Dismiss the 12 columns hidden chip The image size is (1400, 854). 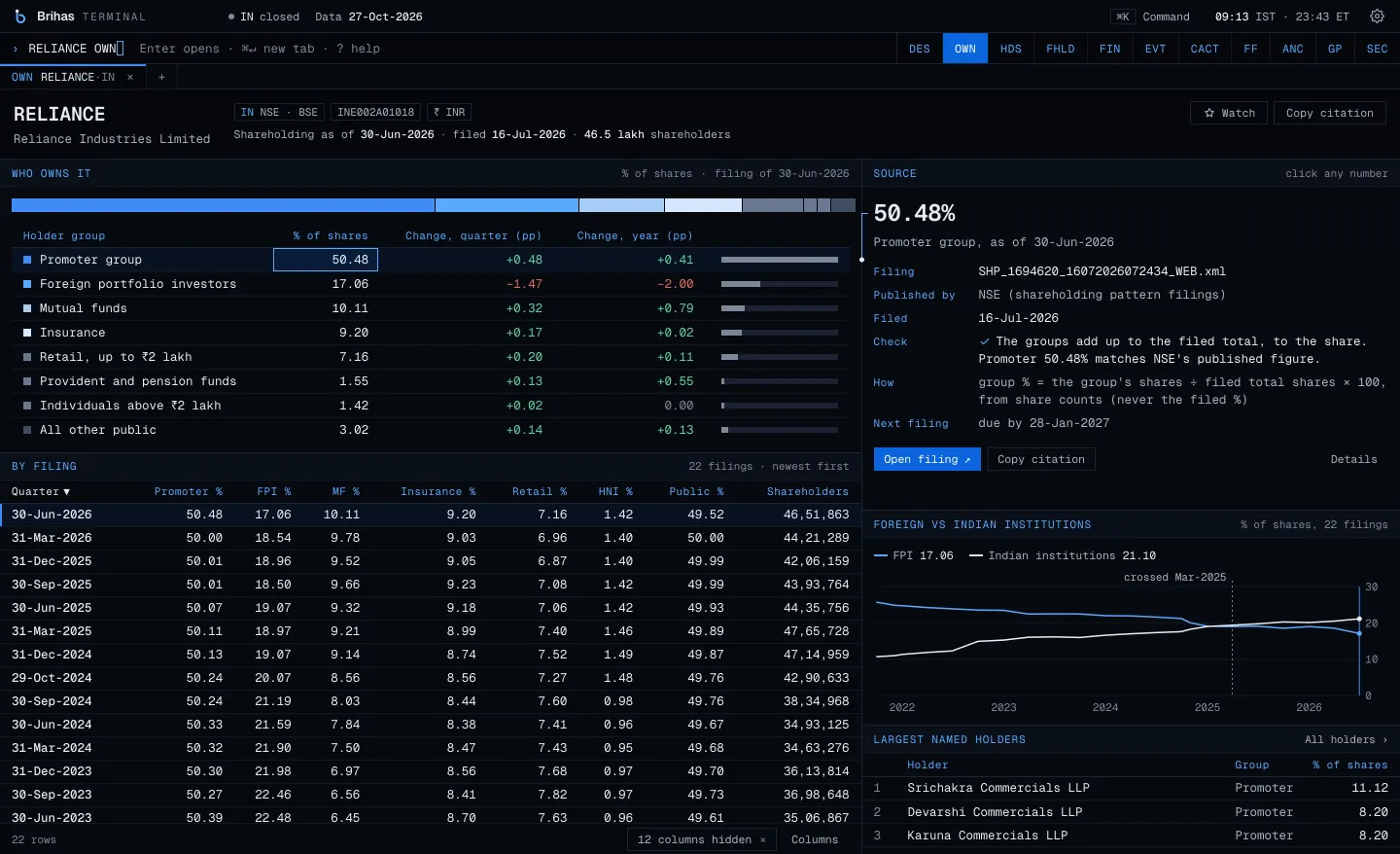(763, 839)
